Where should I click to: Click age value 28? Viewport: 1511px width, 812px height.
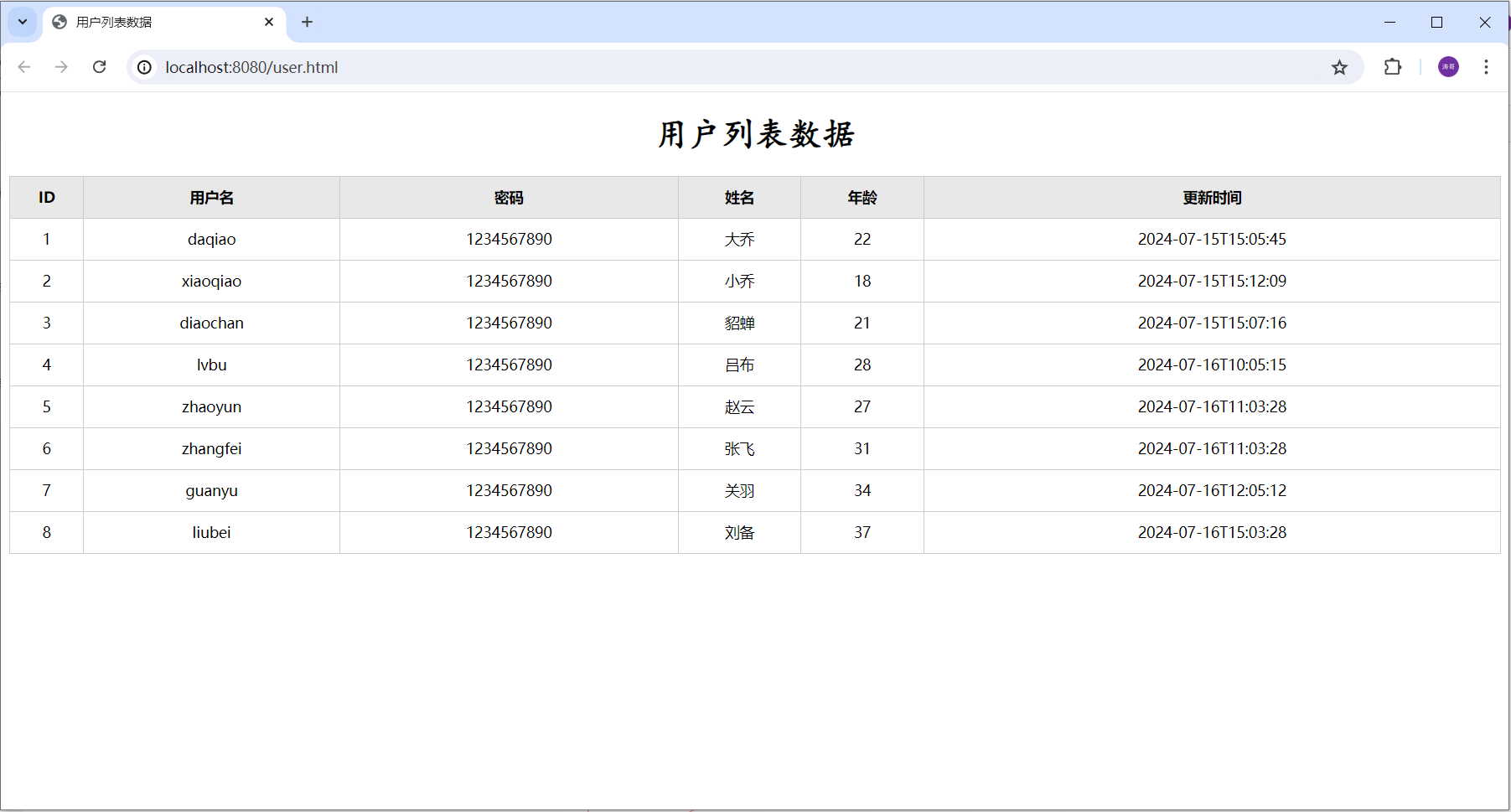click(862, 365)
